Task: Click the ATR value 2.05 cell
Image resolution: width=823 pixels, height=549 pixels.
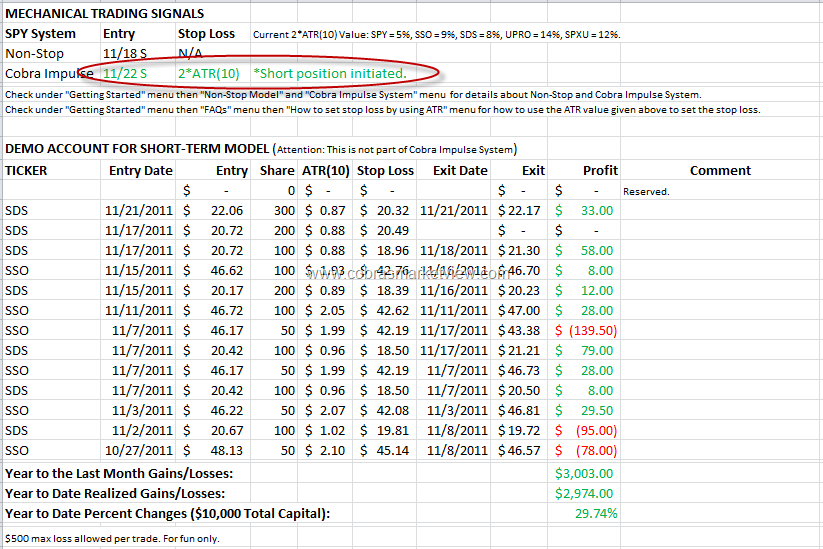Action: 325,310
